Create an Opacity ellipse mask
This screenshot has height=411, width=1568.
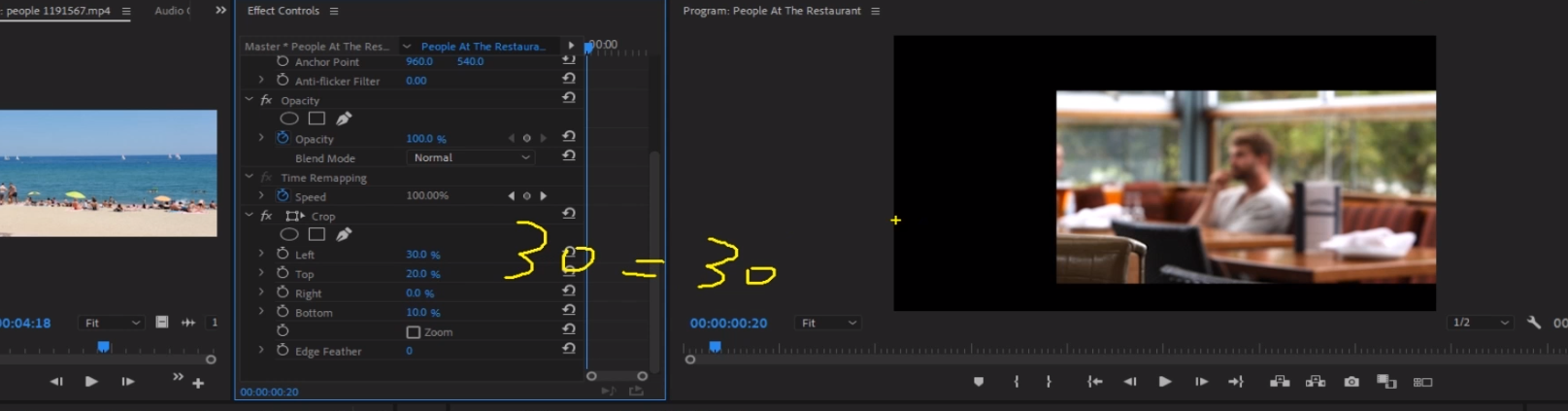pos(289,119)
